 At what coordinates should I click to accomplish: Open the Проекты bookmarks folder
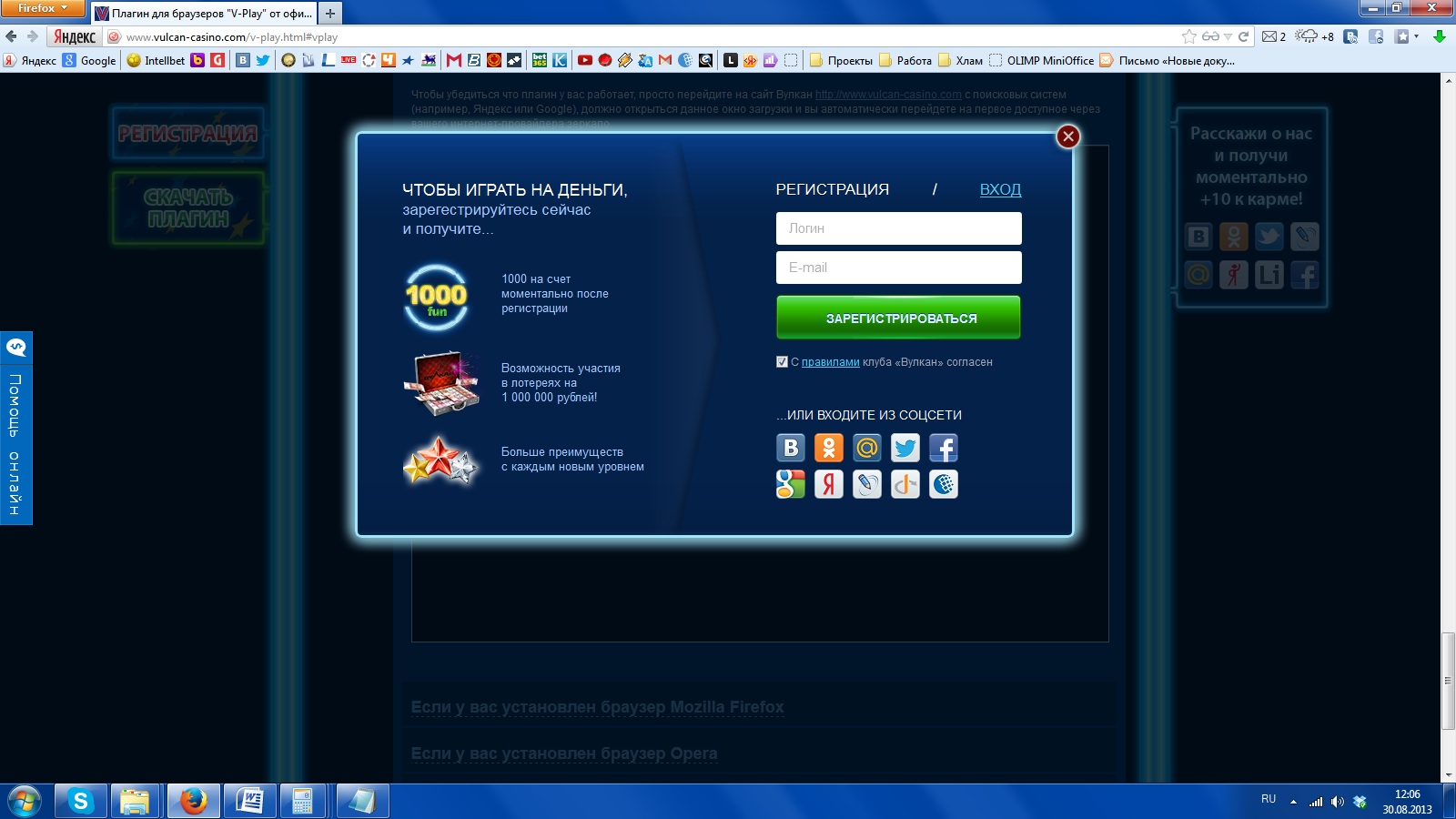pyautogui.click(x=841, y=60)
